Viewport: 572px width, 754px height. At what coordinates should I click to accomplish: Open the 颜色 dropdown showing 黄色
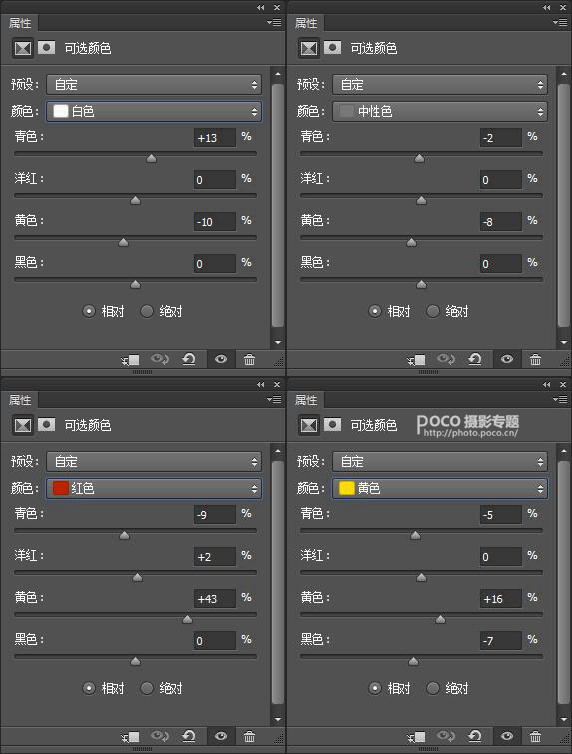click(440, 489)
